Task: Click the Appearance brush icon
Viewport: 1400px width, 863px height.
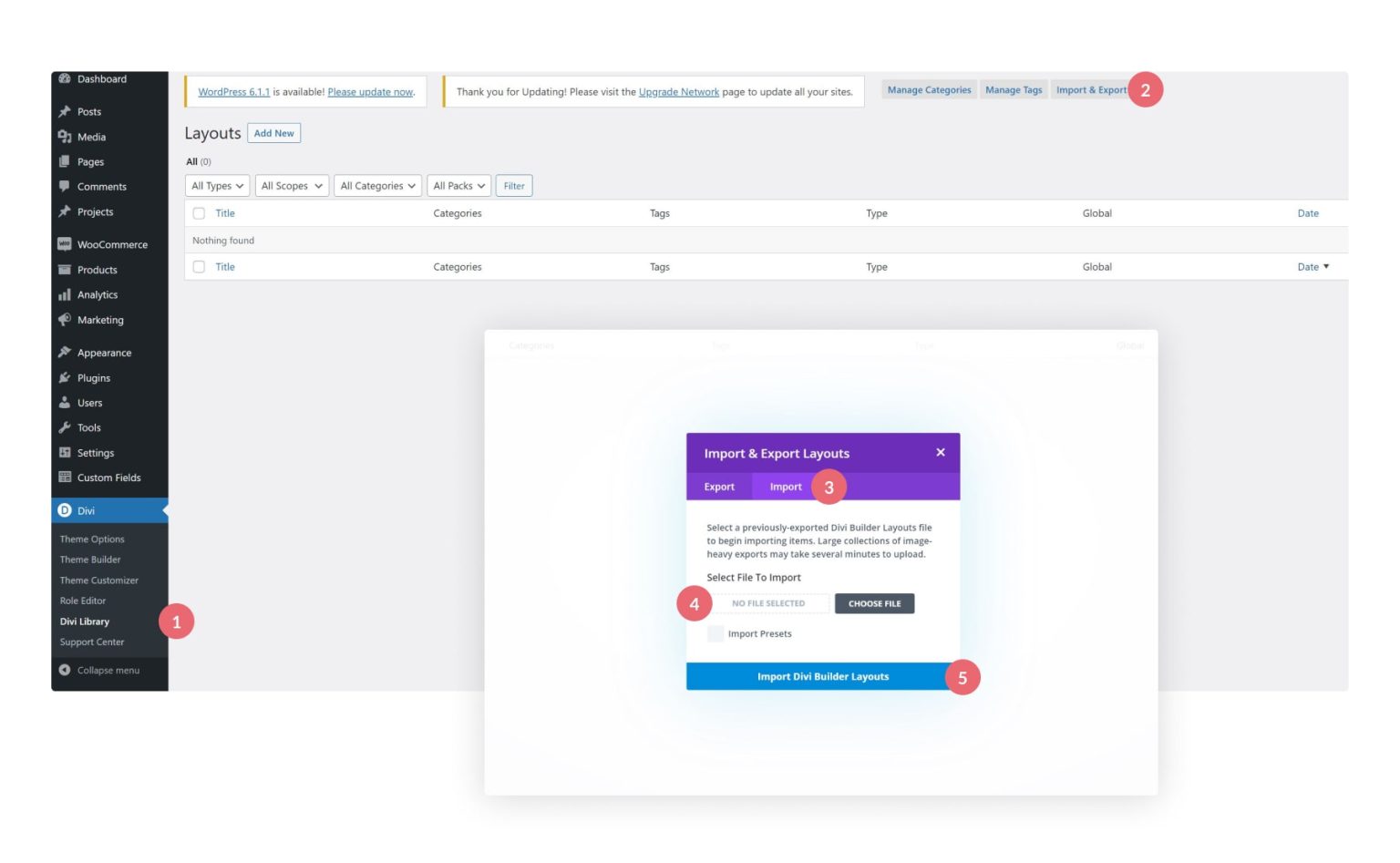Action: pos(64,352)
